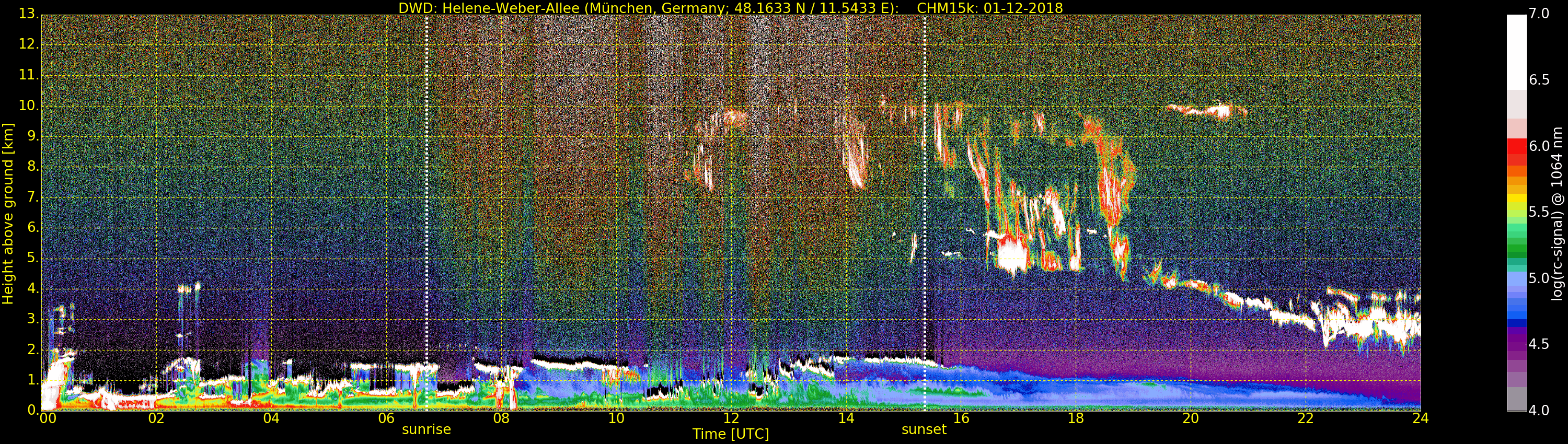Click the '02' time axis tick label
Image resolution: width=1568 pixels, height=444 pixels.
click(x=156, y=418)
